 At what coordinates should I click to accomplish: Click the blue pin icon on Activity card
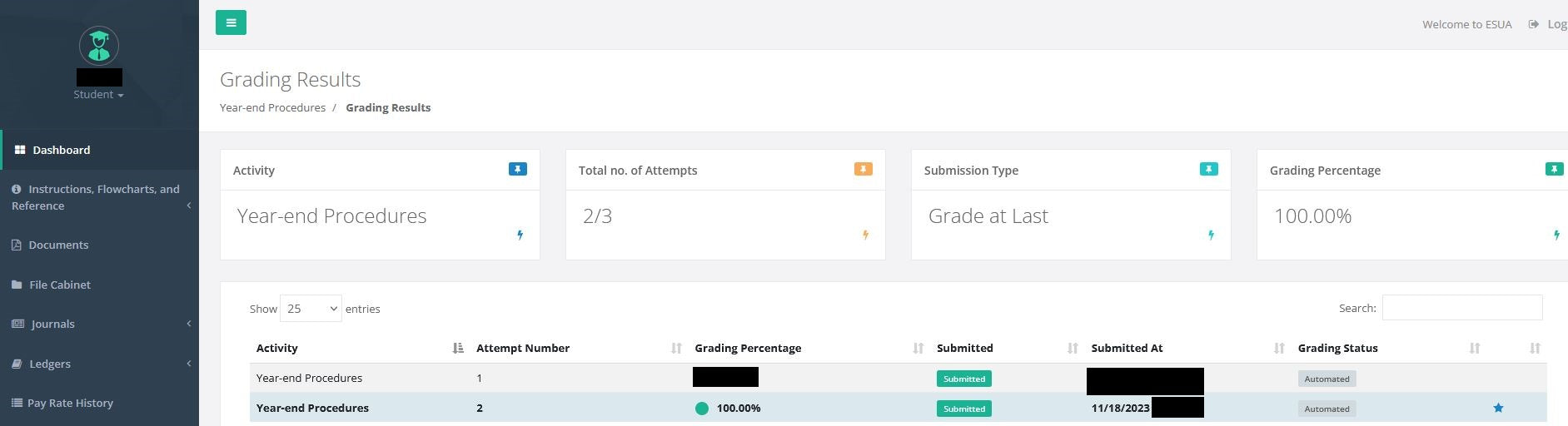(517, 169)
